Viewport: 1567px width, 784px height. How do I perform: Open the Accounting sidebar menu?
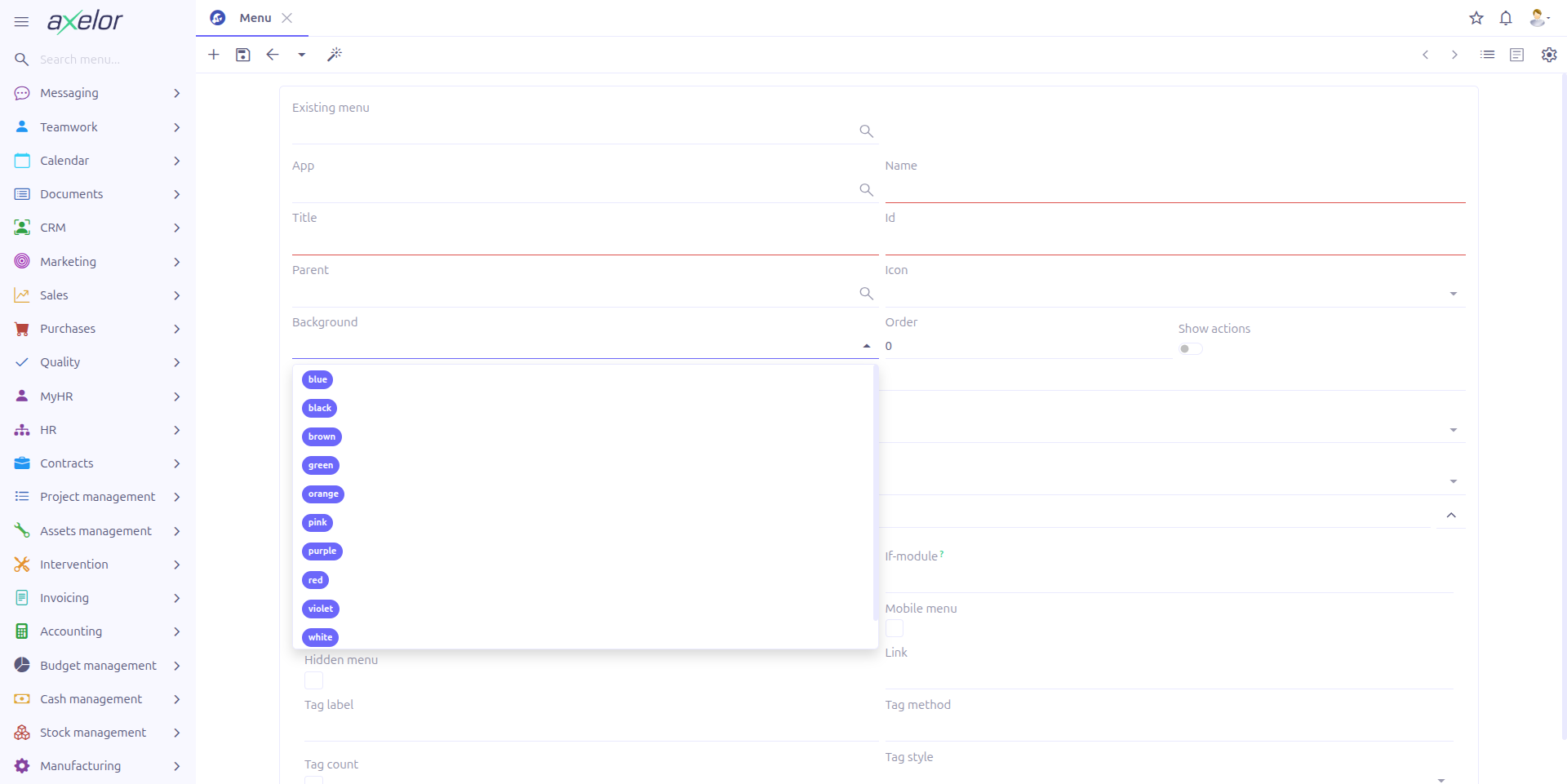click(x=98, y=631)
